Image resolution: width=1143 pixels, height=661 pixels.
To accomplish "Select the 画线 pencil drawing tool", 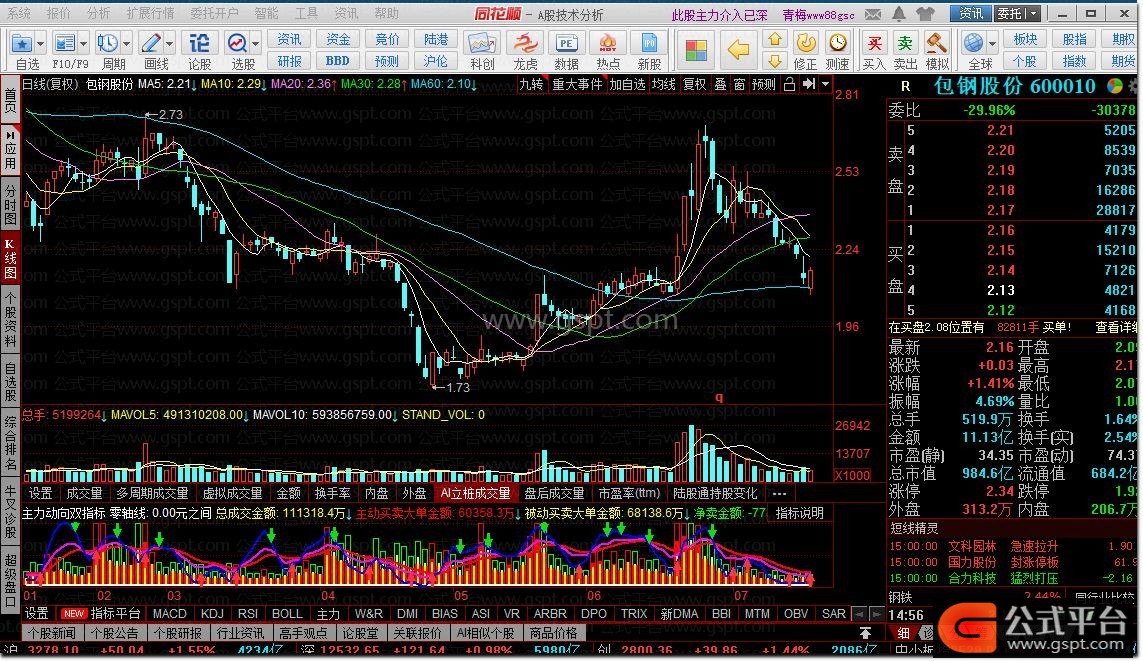I will click(151, 44).
